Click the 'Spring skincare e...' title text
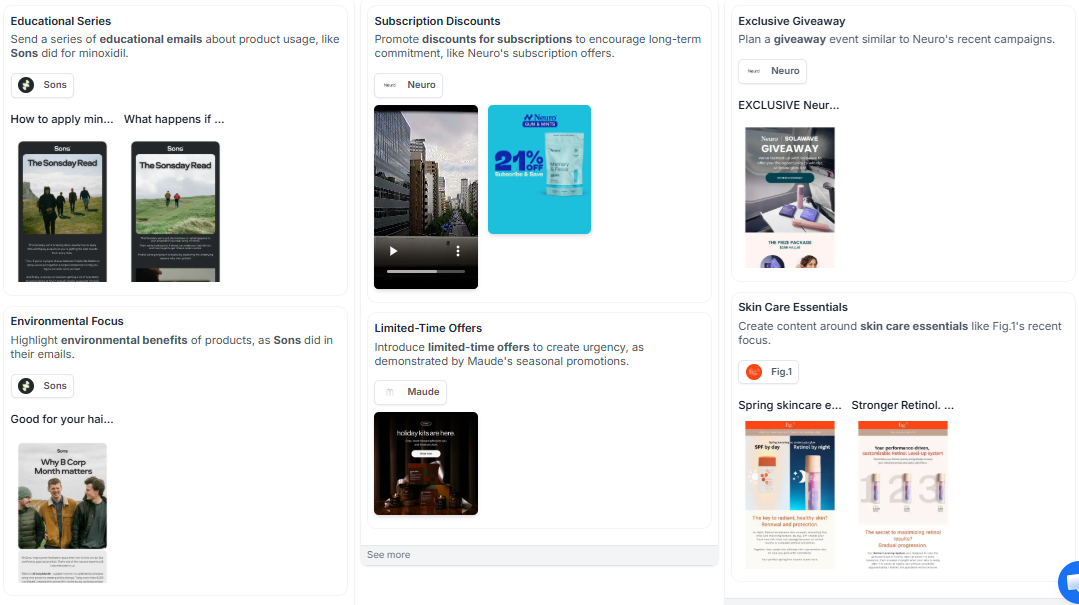Viewport: 1079px width, 605px height. pos(790,405)
